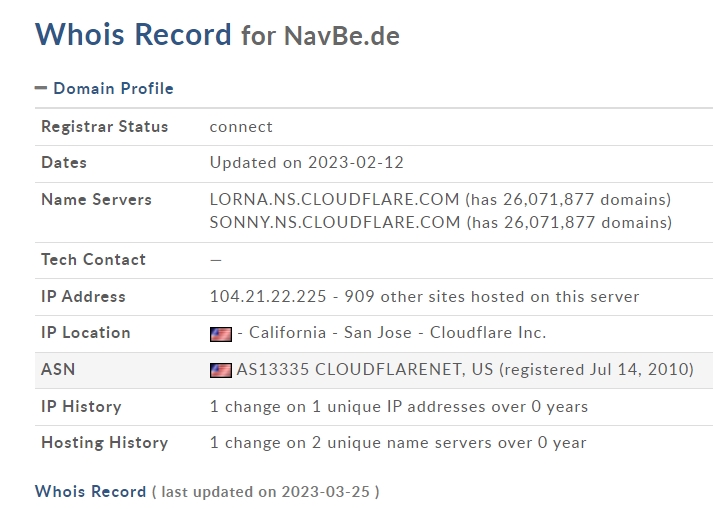Click the Tech Contact dash value
The height and width of the screenshot is (509, 713).
pyautogui.click(x=216, y=260)
